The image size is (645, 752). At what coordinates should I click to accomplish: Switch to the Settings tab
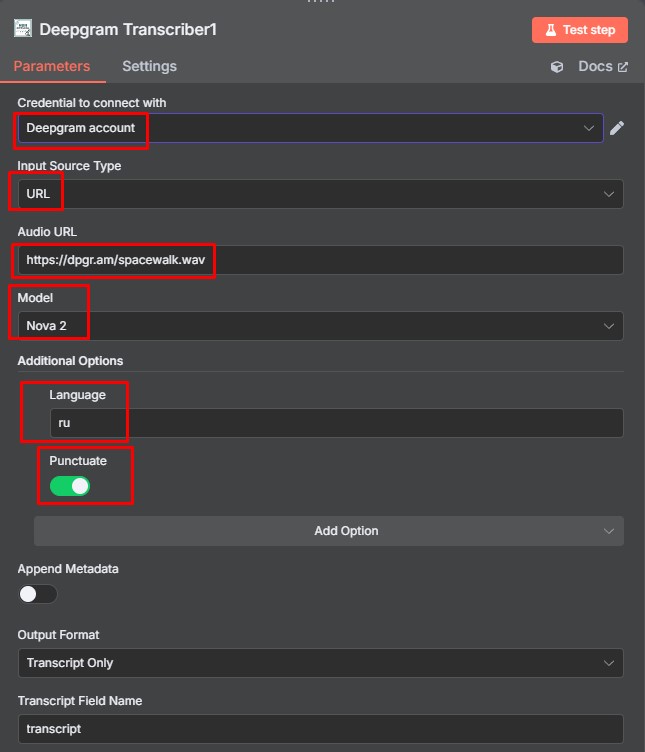click(149, 66)
